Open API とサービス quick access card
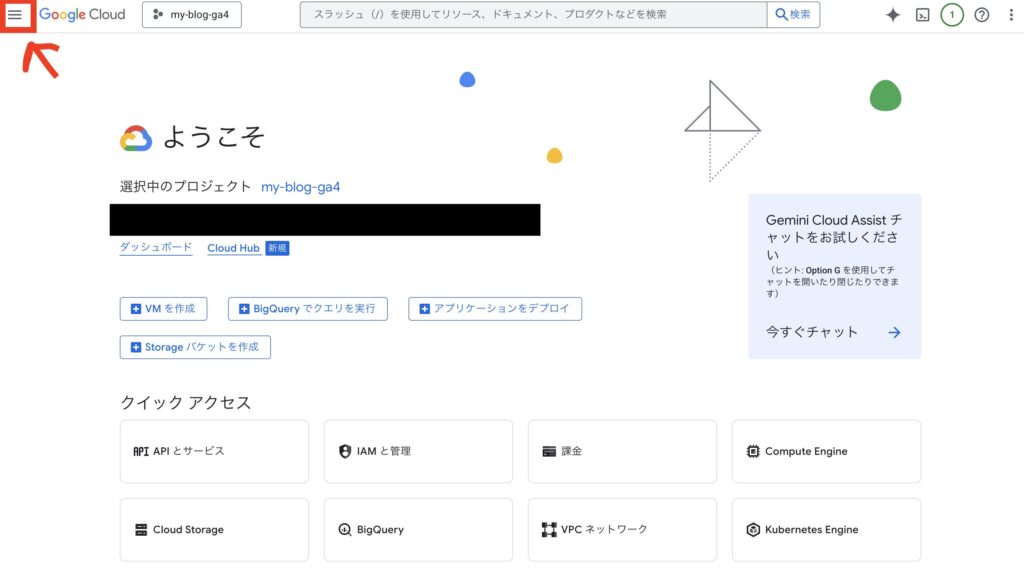Screen dimensions: 1024x583 [x=214, y=451]
